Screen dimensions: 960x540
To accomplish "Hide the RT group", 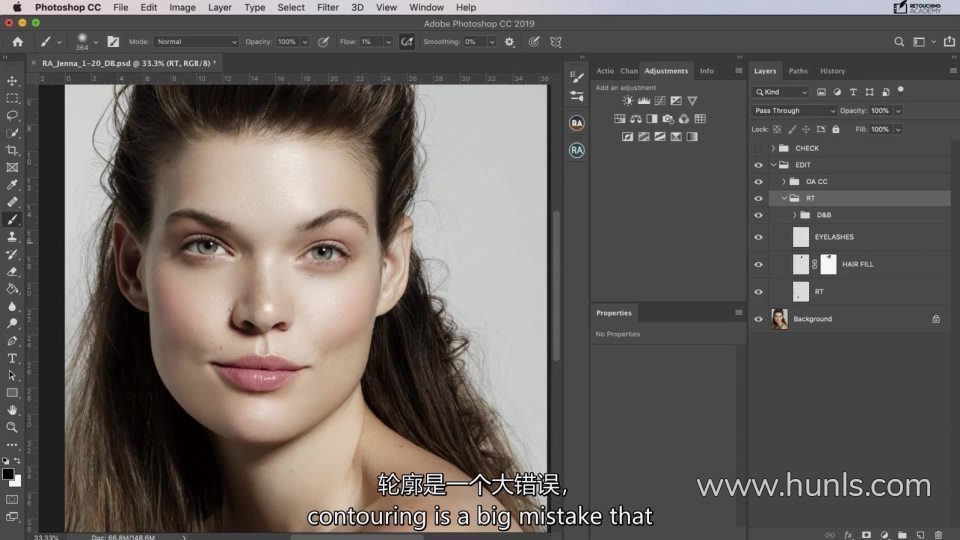I will click(x=759, y=198).
